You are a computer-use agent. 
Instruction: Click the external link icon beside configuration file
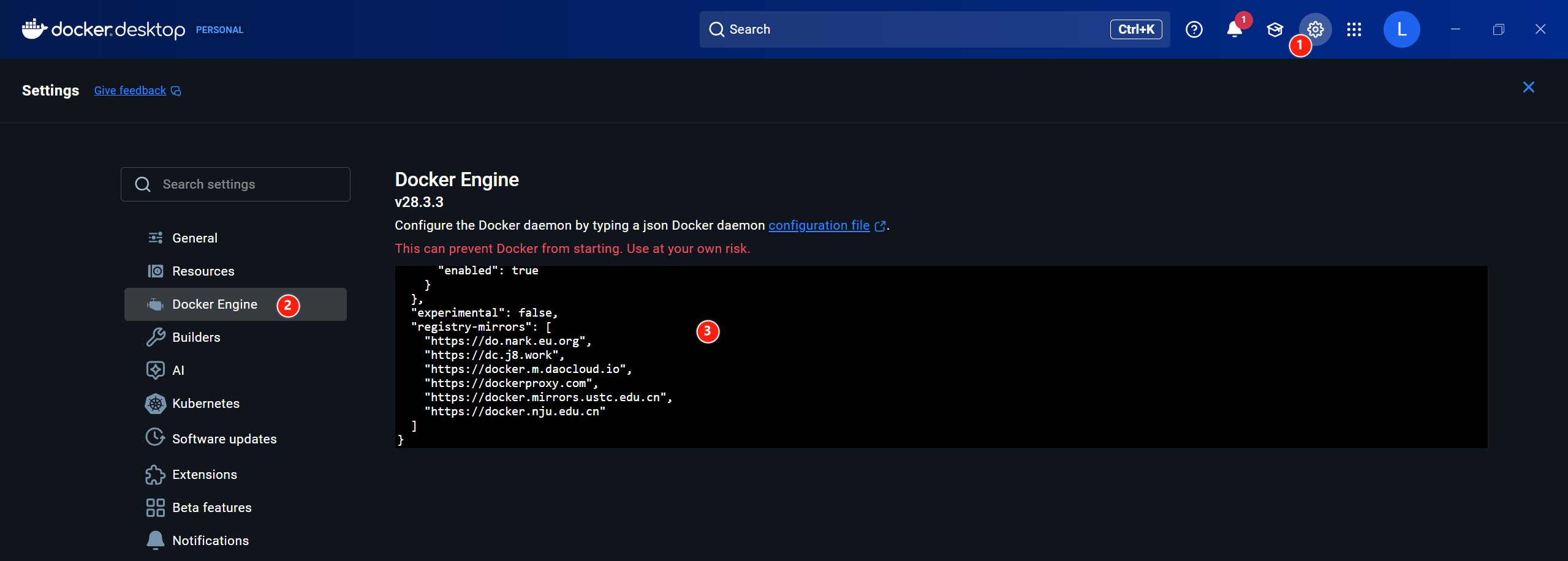[880, 226]
